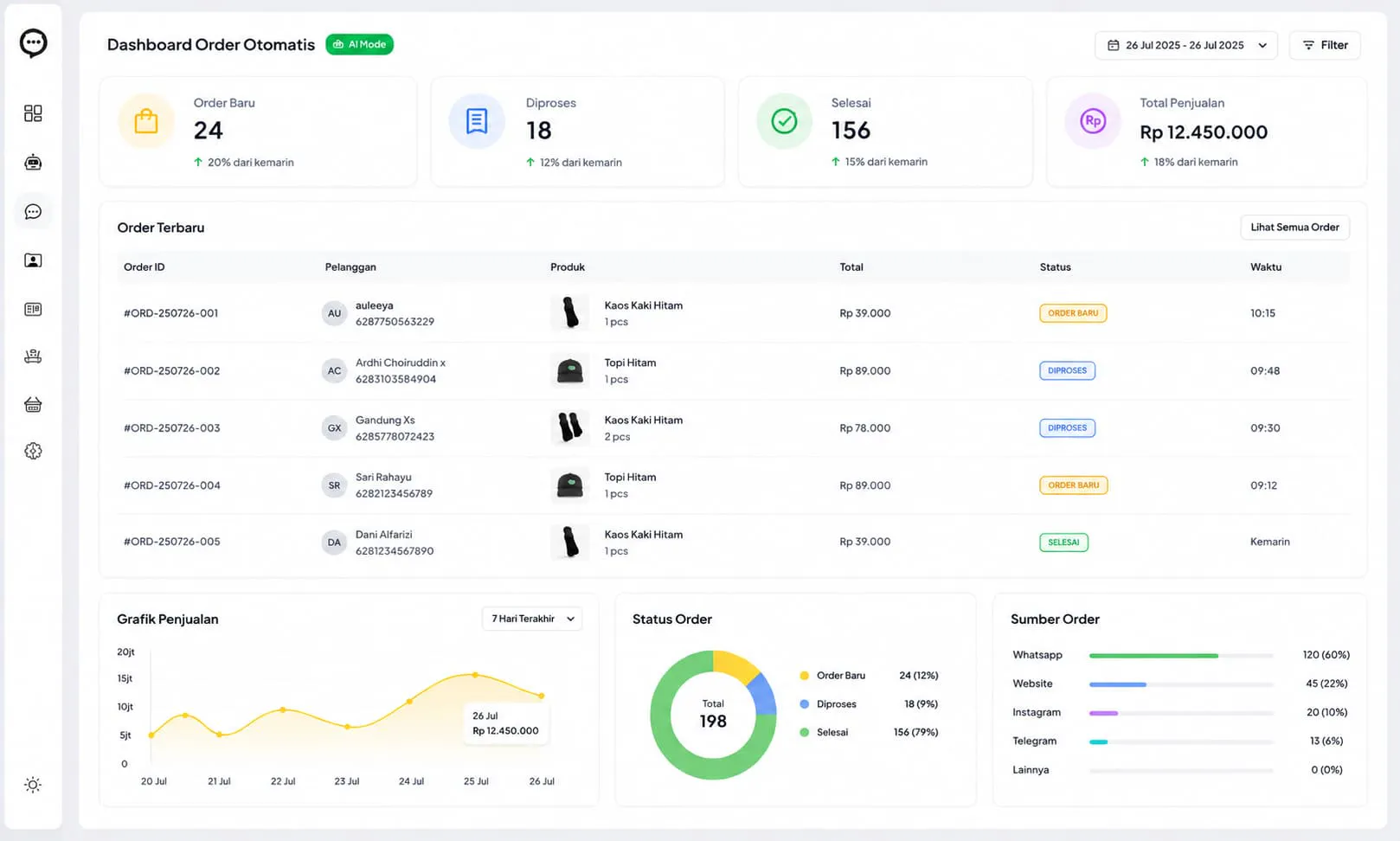Image resolution: width=1400 pixels, height=841 pixels.
Task: Click sock thumbnail in order 005 row
Action: coord(570,542)
